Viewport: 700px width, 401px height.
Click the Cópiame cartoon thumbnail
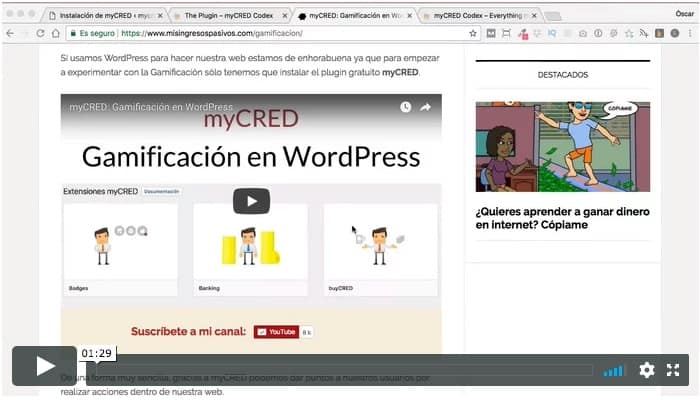pyautogui.click(x=562, y=146)
